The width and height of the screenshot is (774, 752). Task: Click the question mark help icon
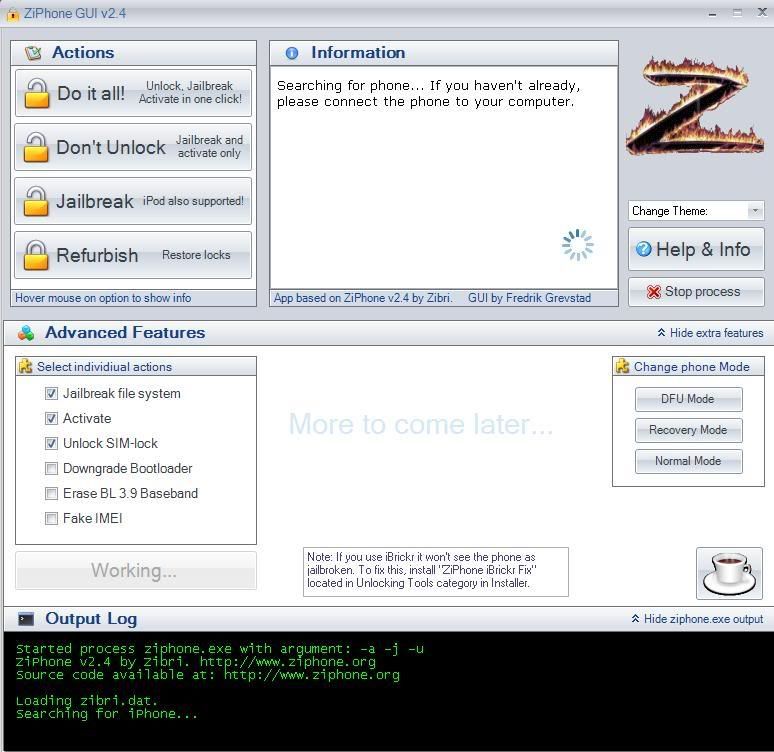tap(644, 249)
